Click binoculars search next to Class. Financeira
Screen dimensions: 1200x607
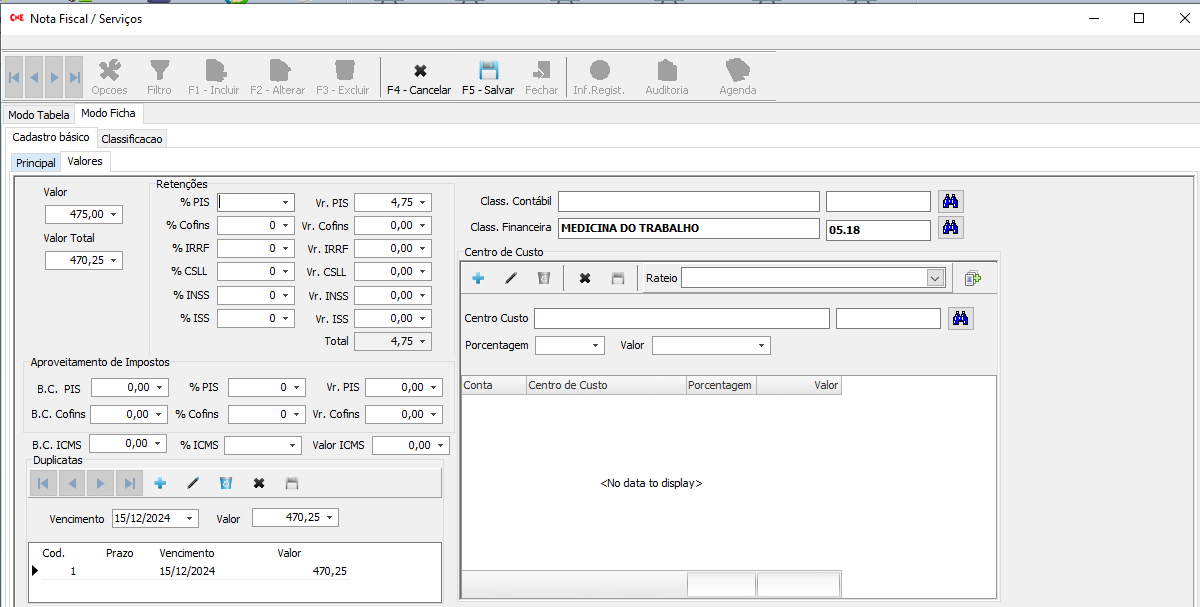click(x=950, y=228)
